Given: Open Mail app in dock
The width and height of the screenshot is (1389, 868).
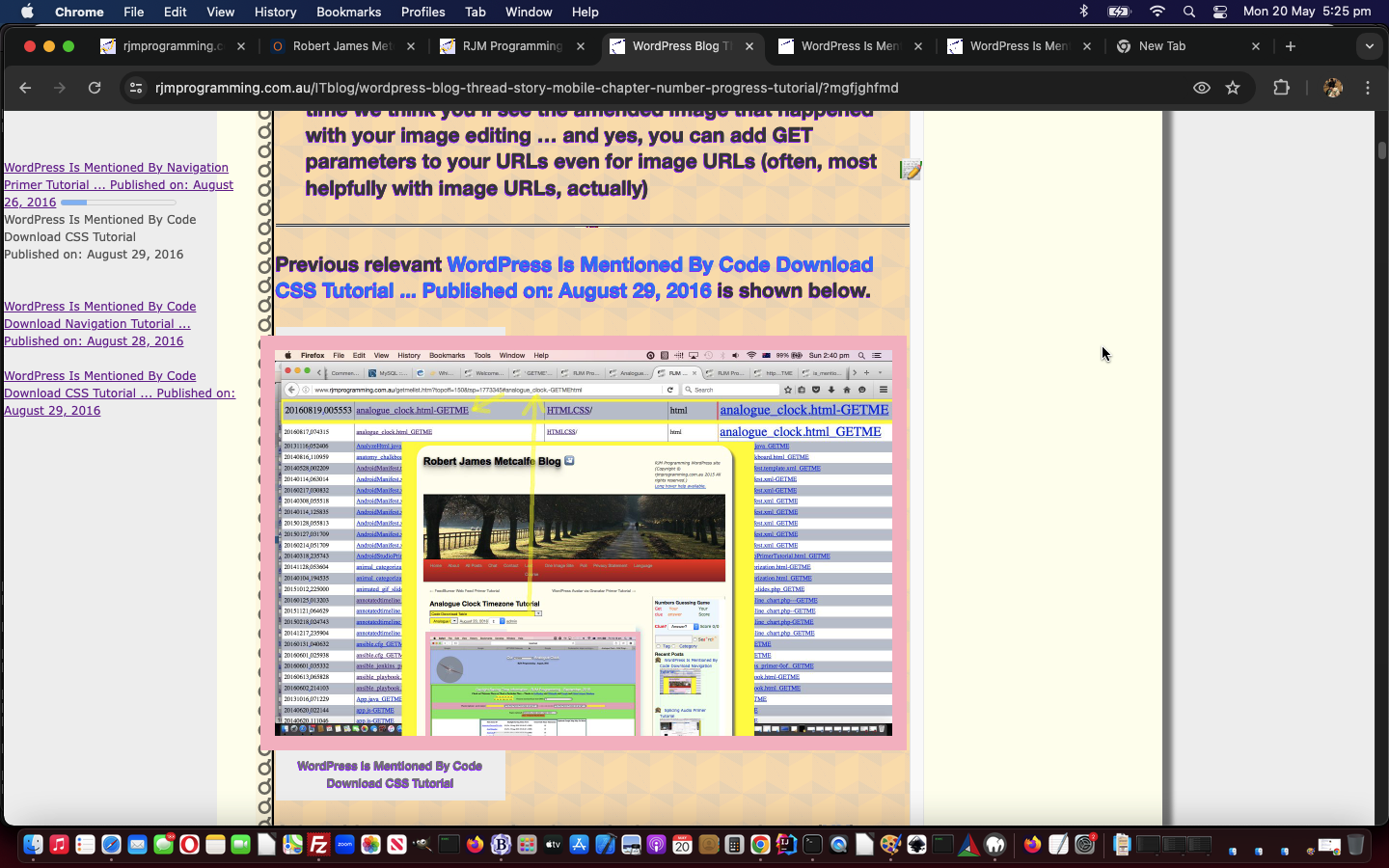Looking at the screenshot, I should pyautogui.click(x=137, y=845).
